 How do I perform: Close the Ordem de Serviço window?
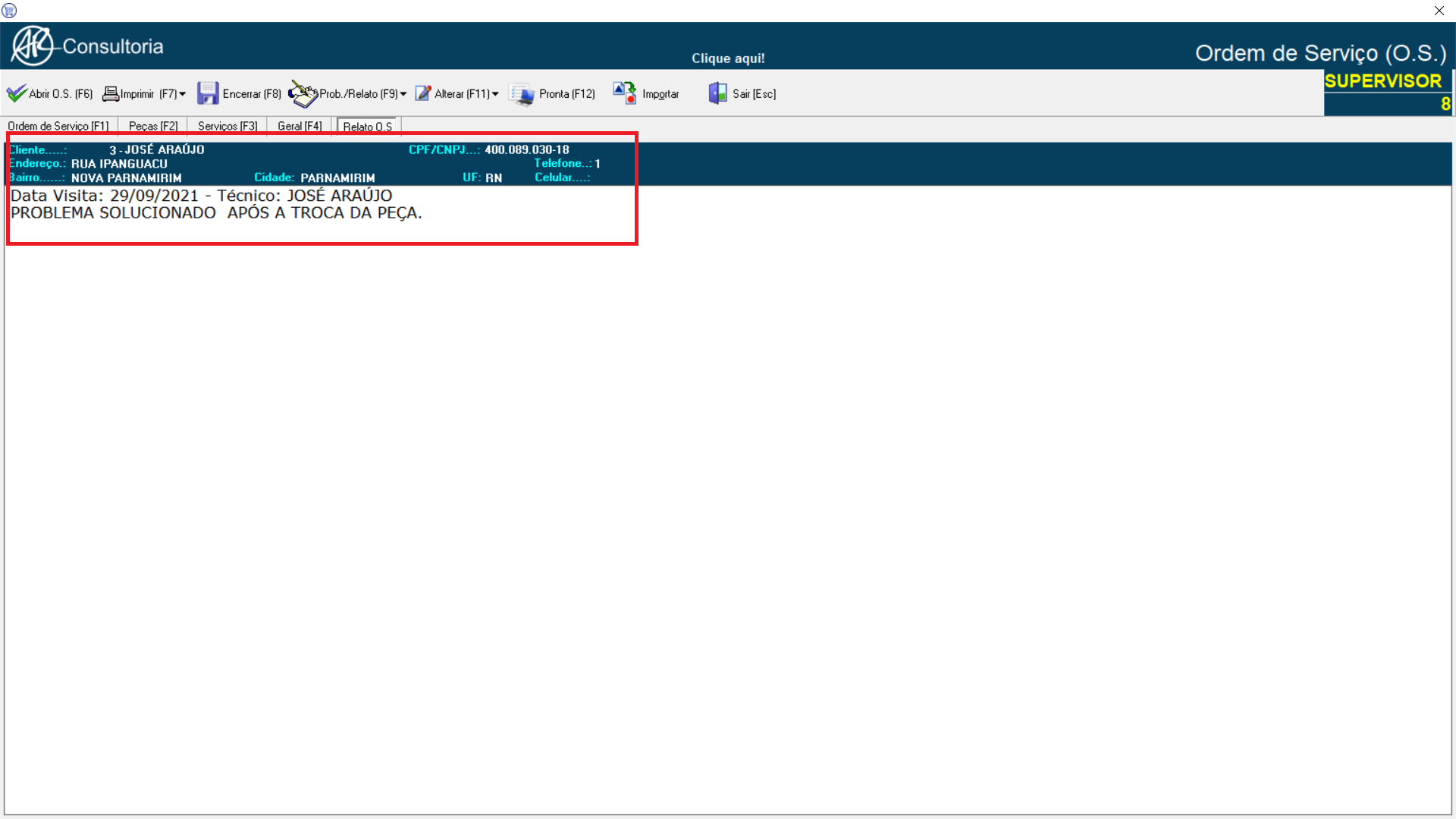pos(1439,11)
